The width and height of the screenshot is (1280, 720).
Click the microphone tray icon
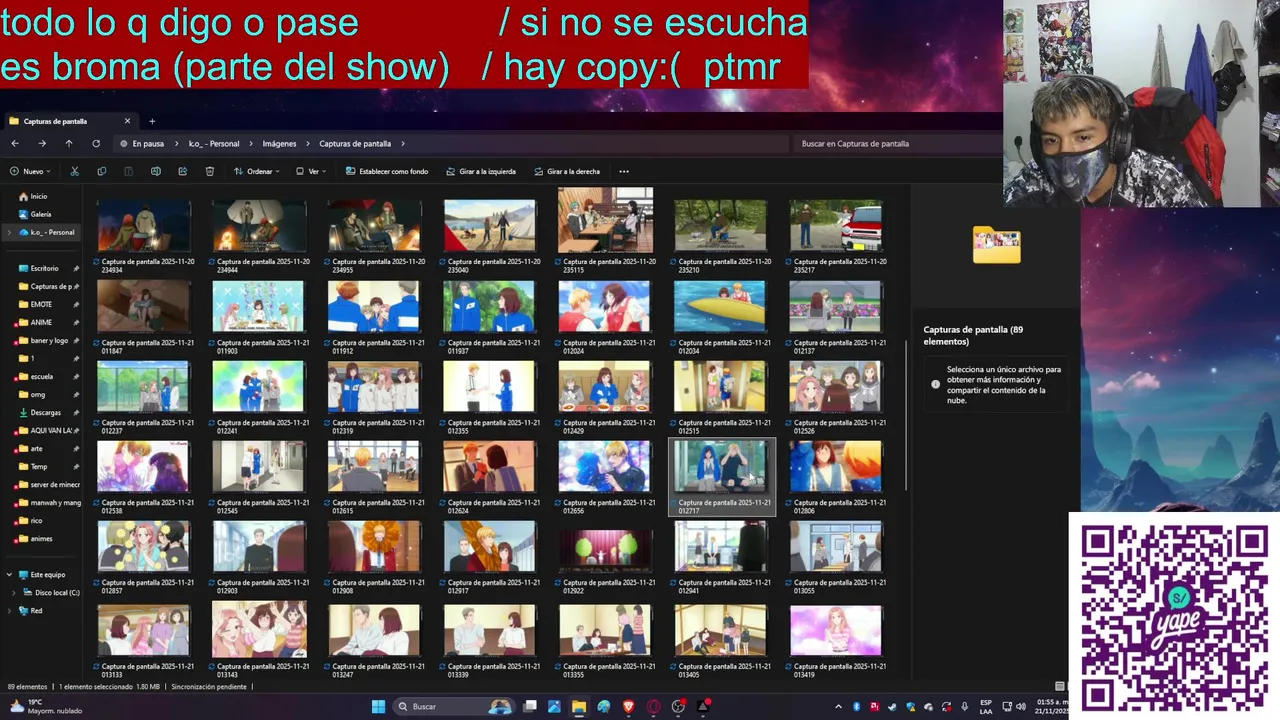click(x=965, y=707)
